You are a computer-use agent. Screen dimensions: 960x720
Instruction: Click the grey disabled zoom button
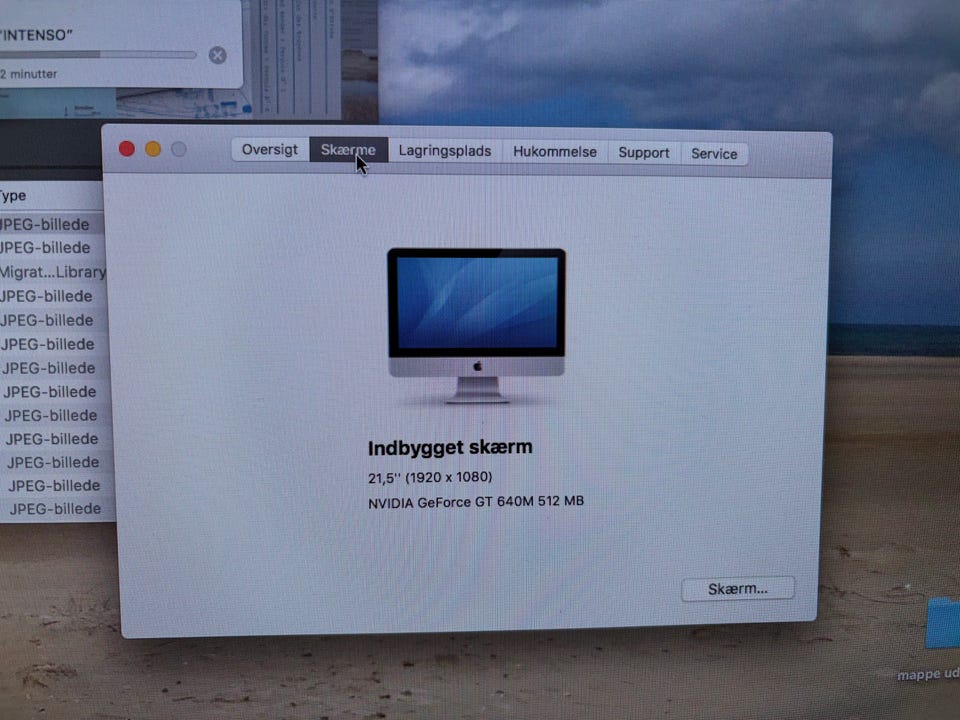coord(179,149)
